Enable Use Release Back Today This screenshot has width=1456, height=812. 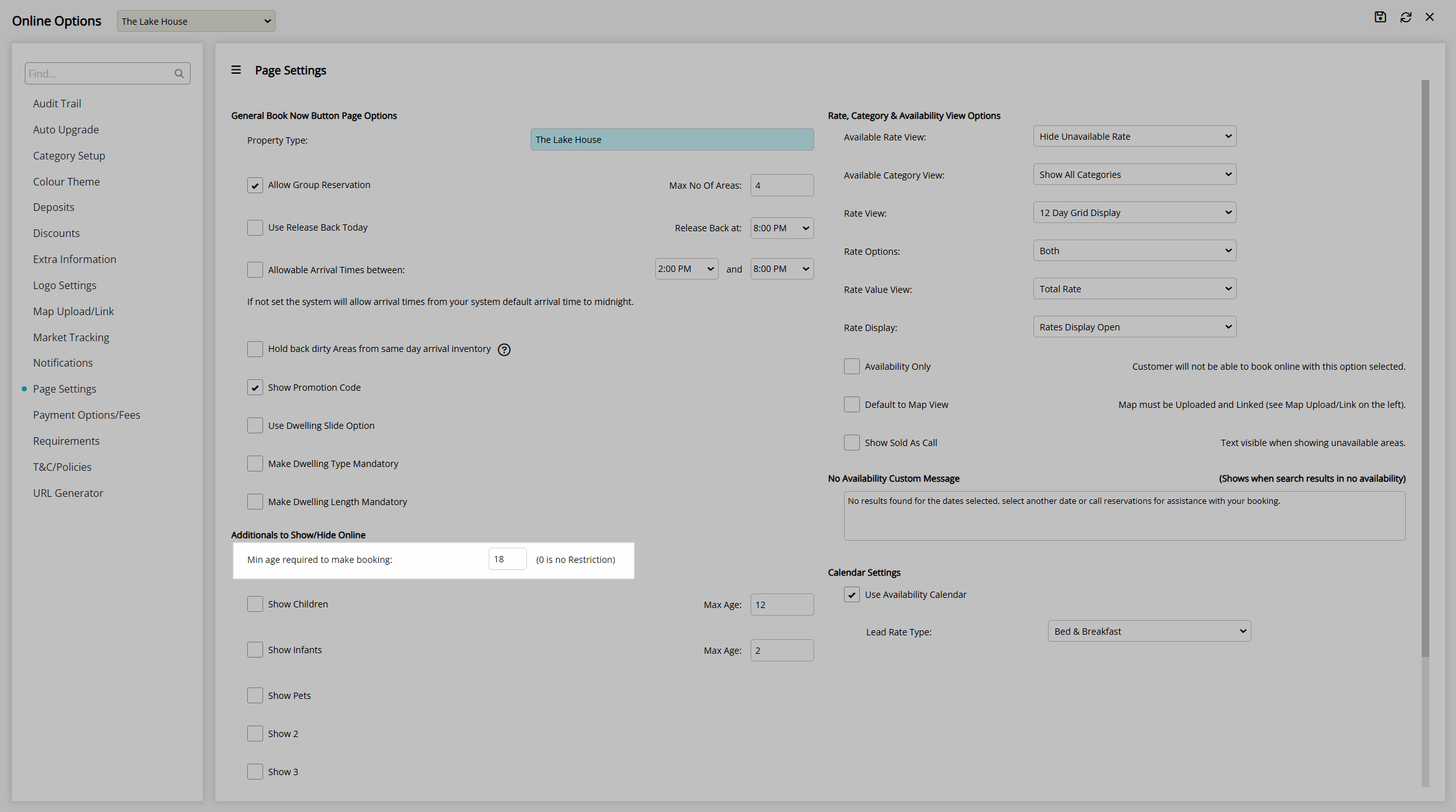pyautogui.click(x=255, y=227)
